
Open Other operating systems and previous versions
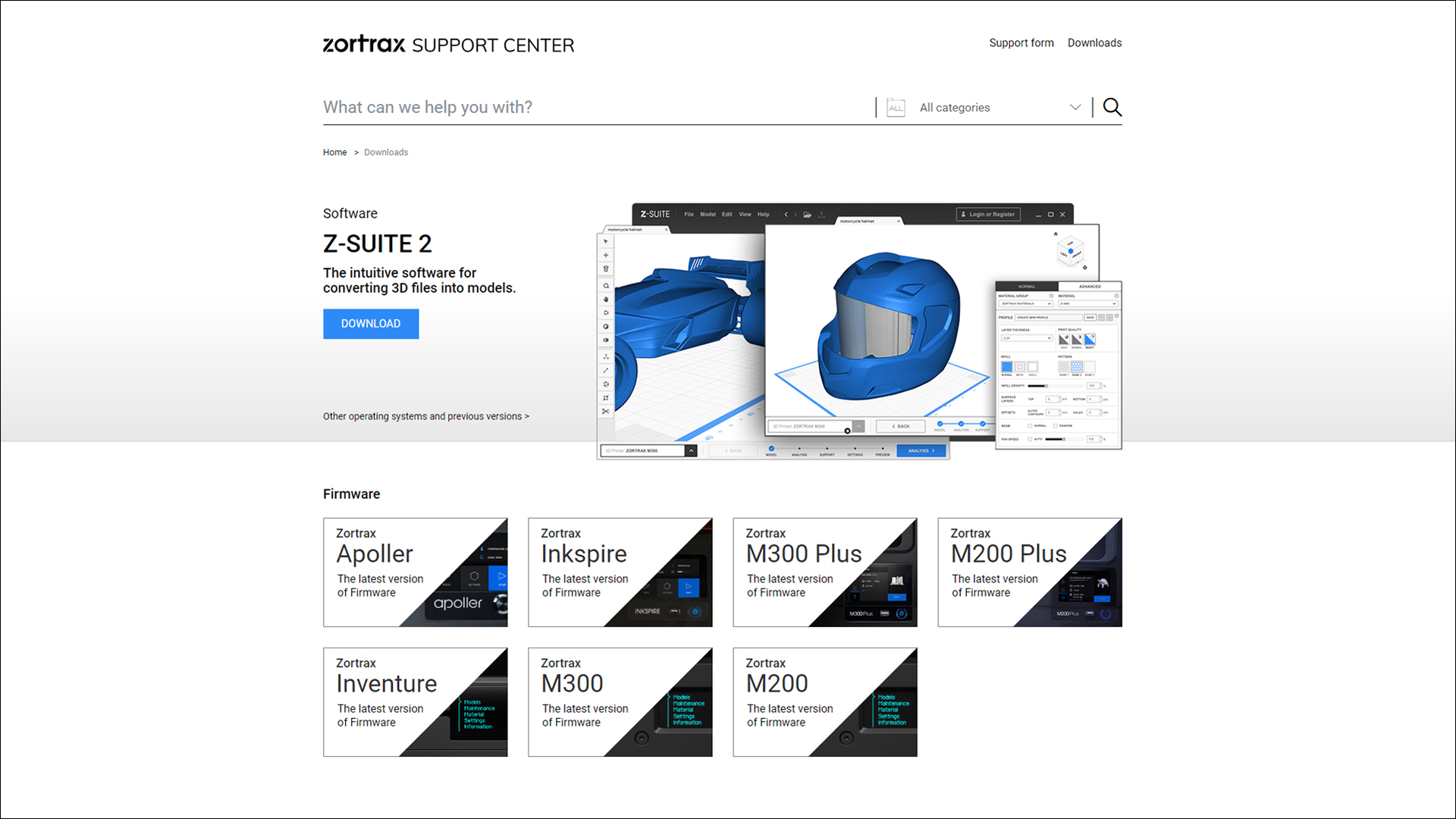point(425,416)
